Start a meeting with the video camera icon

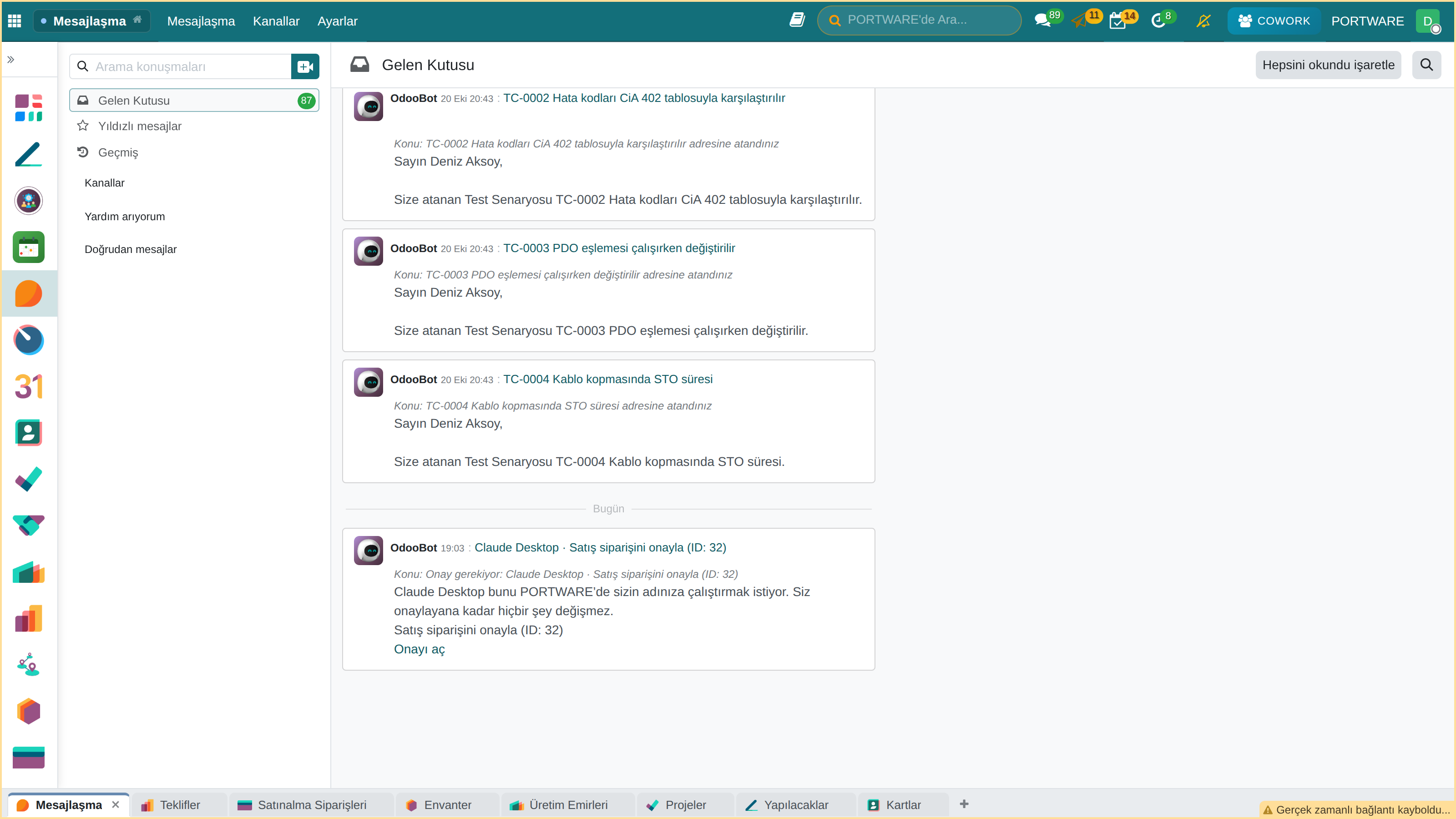click(x=305, y=67)
